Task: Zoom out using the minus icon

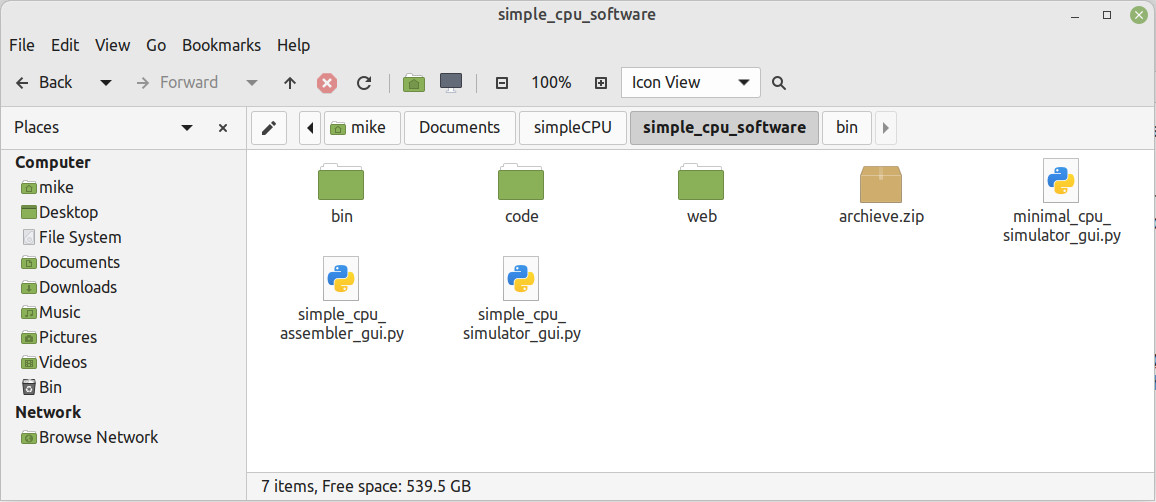Action: tap(502, 83)
